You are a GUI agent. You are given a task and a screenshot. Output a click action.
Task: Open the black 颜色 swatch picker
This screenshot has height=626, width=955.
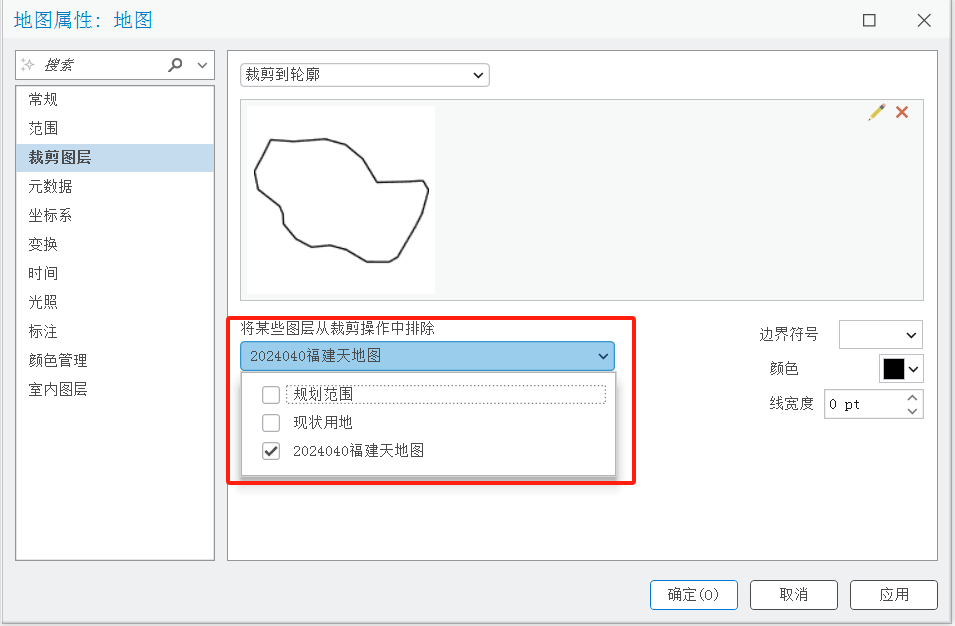(901, 369)
